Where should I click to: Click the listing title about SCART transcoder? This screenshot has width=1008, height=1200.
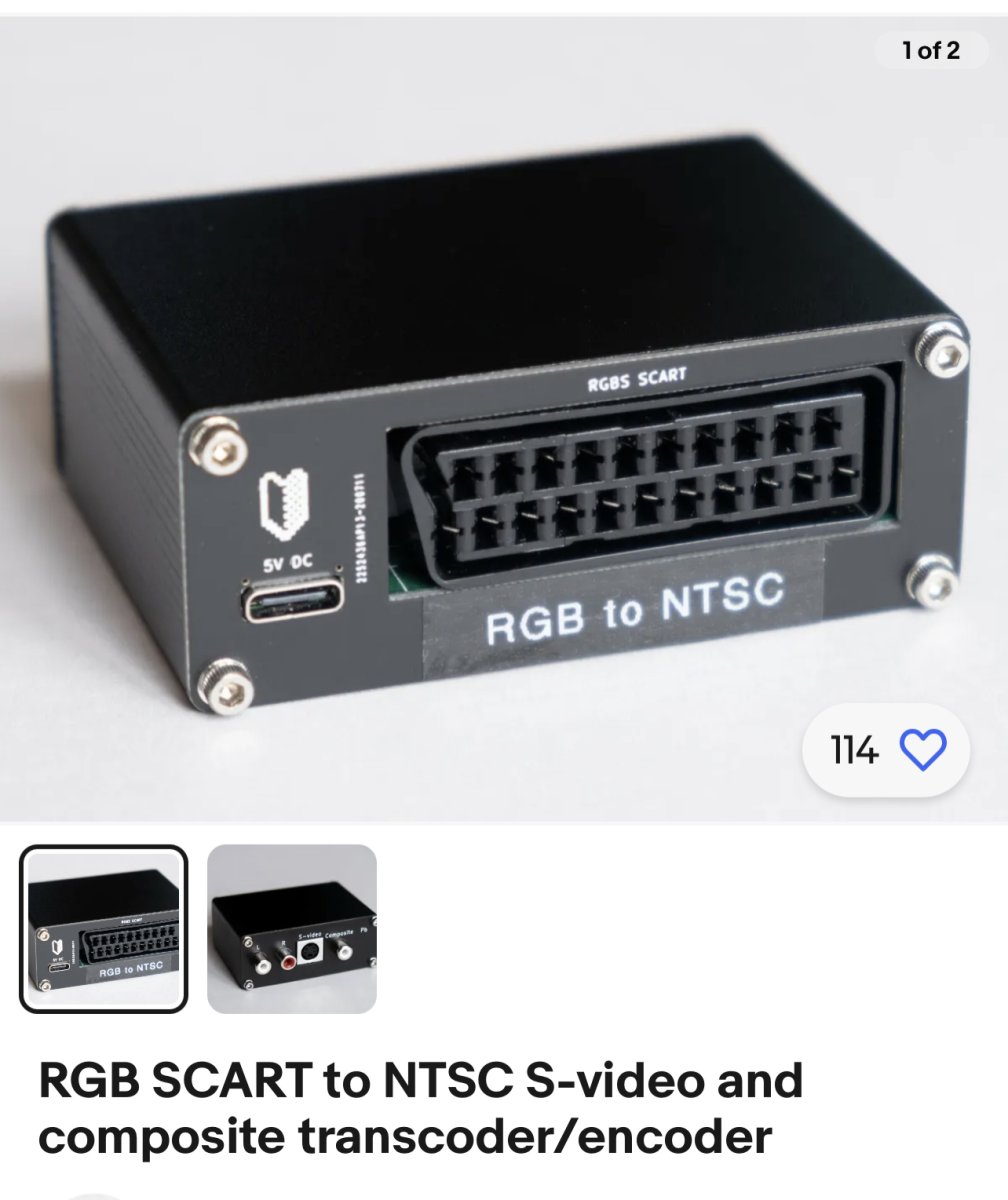click(x=420, y=1108)
